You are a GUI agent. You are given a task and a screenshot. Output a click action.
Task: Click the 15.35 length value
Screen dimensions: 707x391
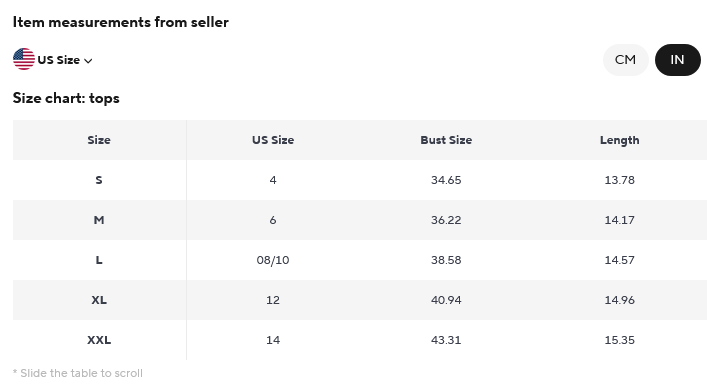click(x=620, y=340)
